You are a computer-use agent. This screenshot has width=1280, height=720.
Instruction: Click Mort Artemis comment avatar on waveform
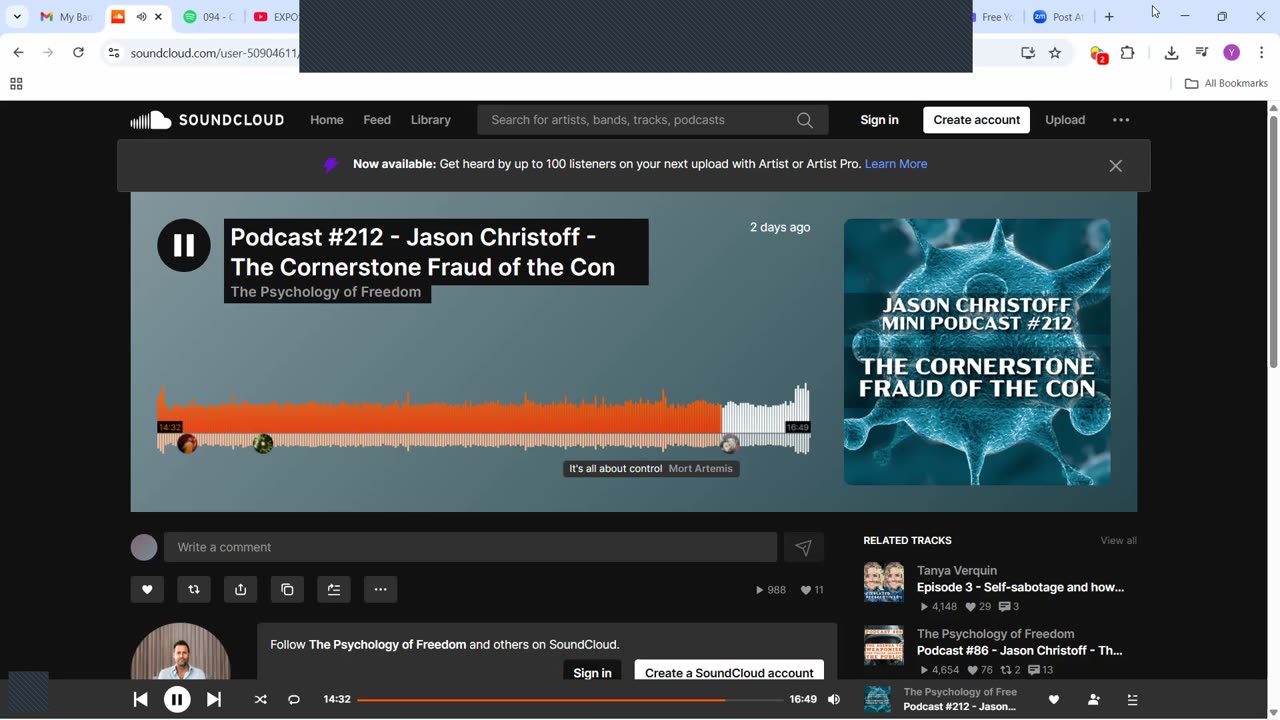tap(730, 444)
